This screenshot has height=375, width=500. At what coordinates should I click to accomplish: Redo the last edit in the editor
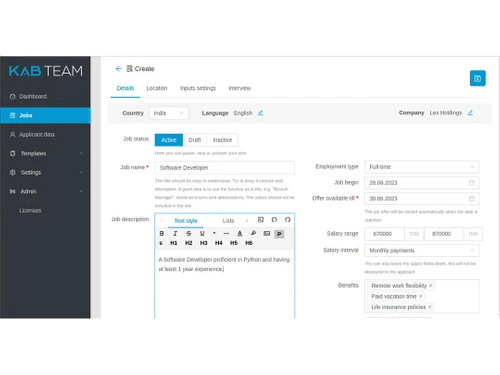click(x=288, y=220)
